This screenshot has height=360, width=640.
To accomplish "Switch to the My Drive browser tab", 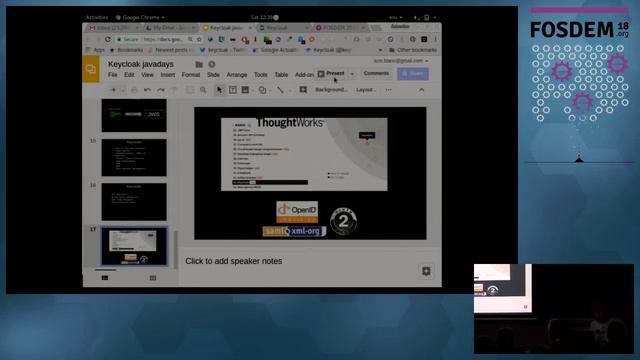I will [x=171, y=28].
